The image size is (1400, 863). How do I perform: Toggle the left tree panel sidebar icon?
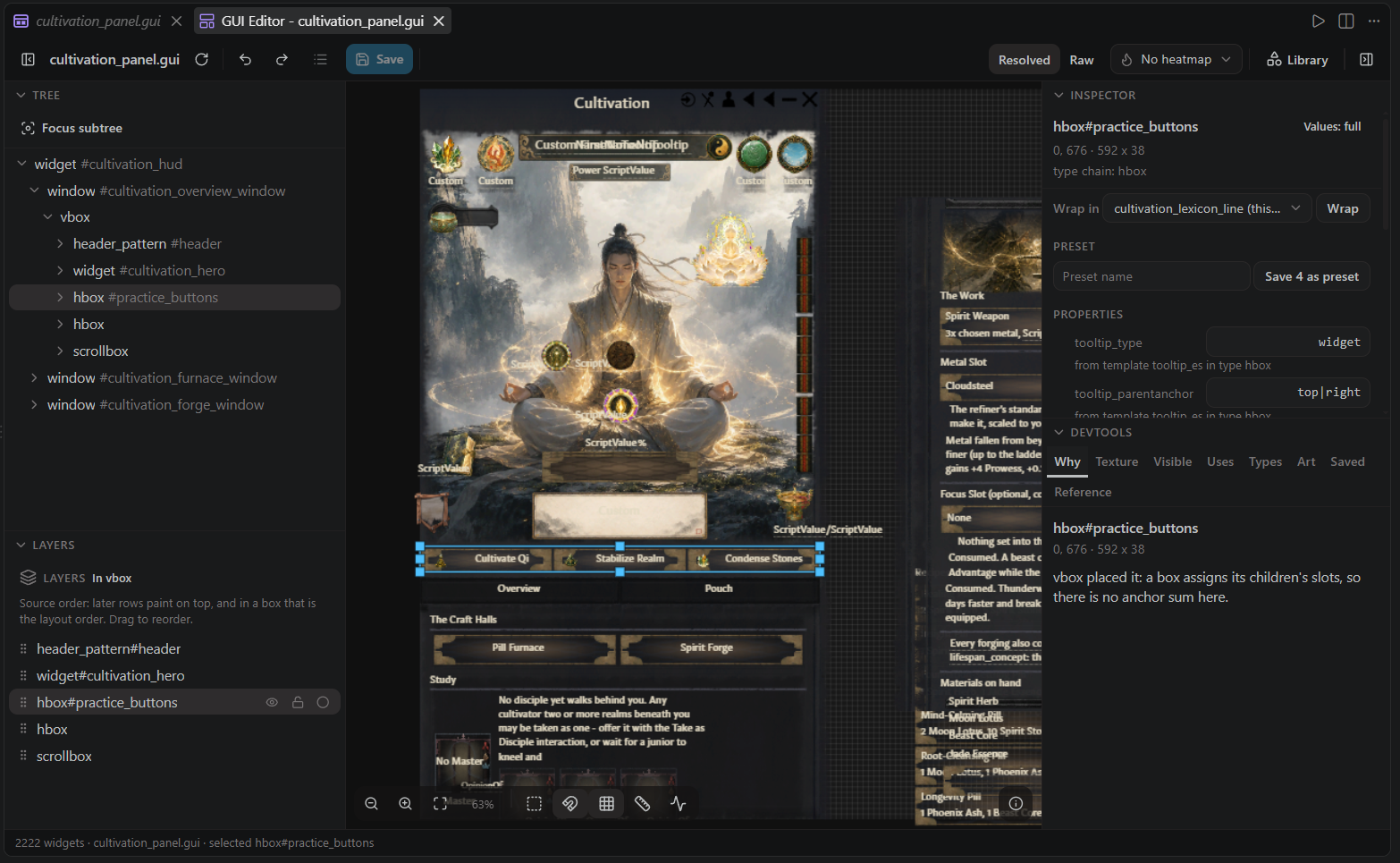pyautogui.click(x=28, y=59)
